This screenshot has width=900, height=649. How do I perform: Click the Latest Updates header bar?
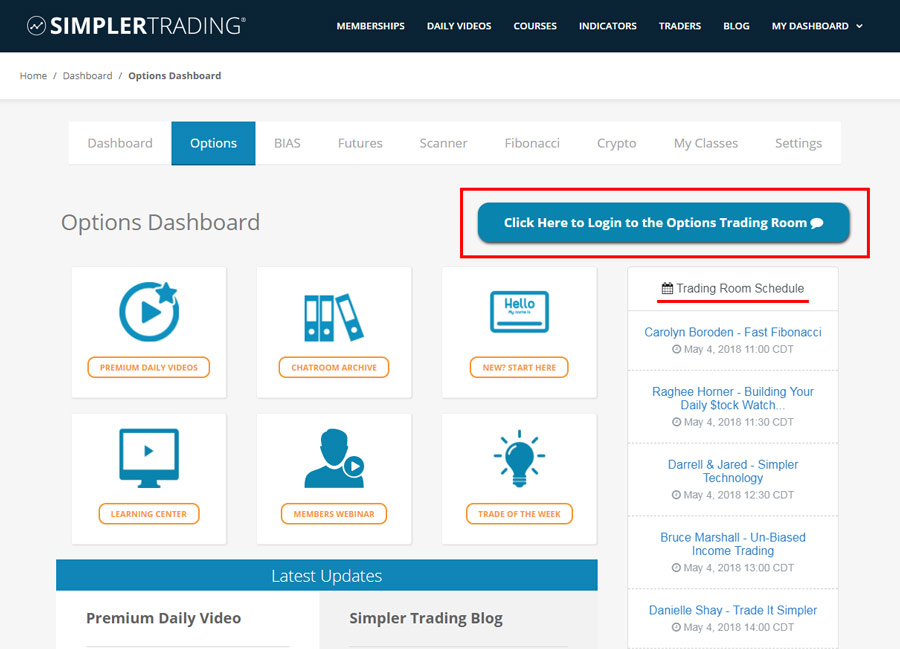tap(327, 576)
